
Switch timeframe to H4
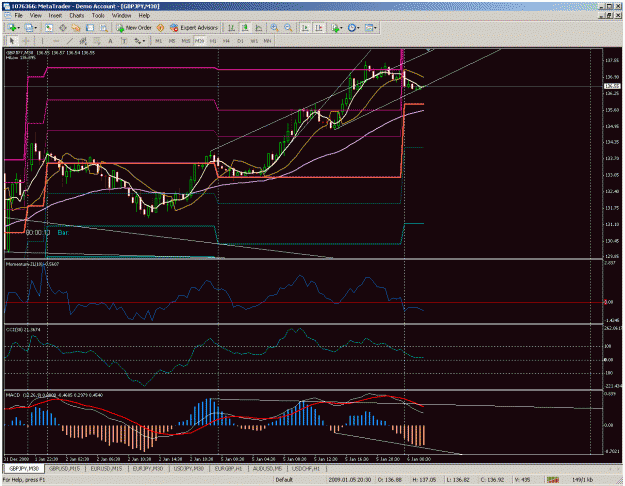(226, 41)
